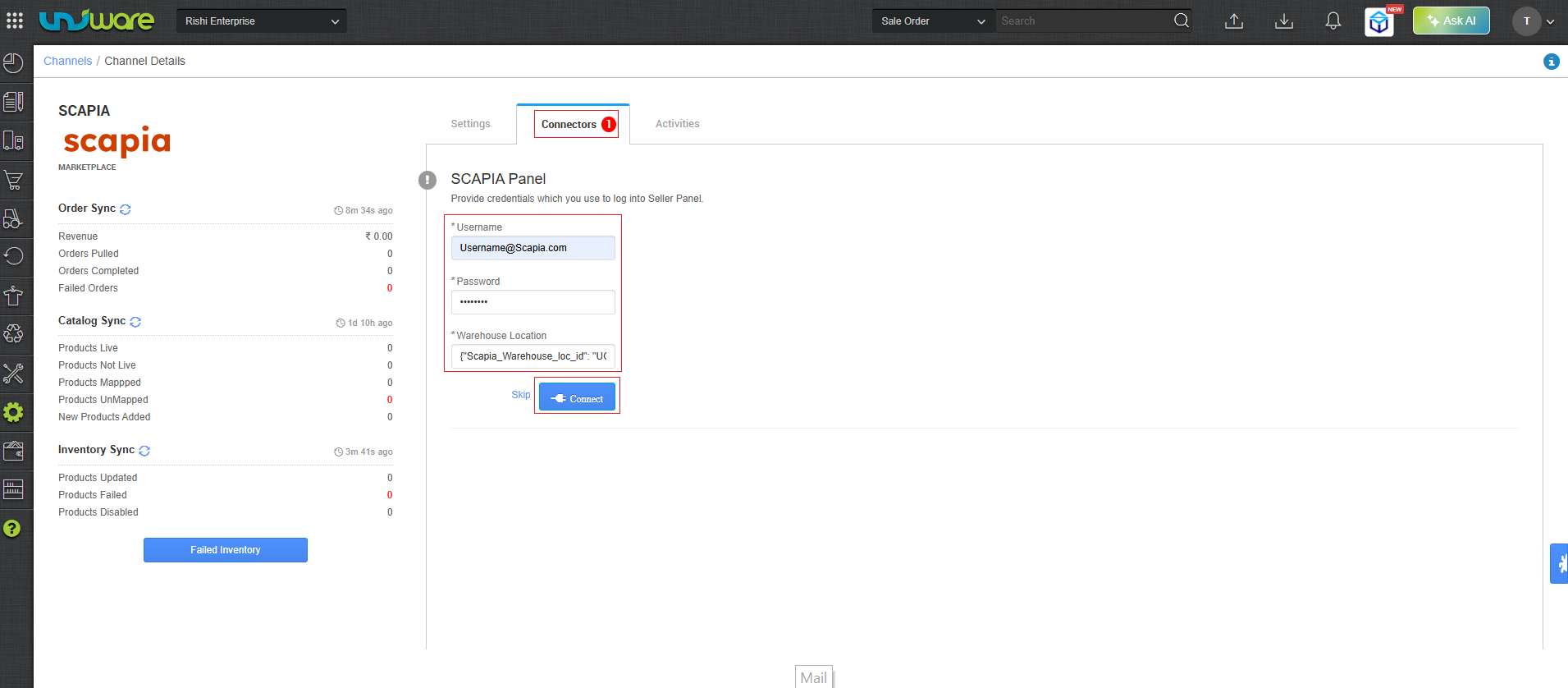The height and width of the screenshot is (688, 1568).
Task: Click the blue info icon
Action: (1551, 62)
